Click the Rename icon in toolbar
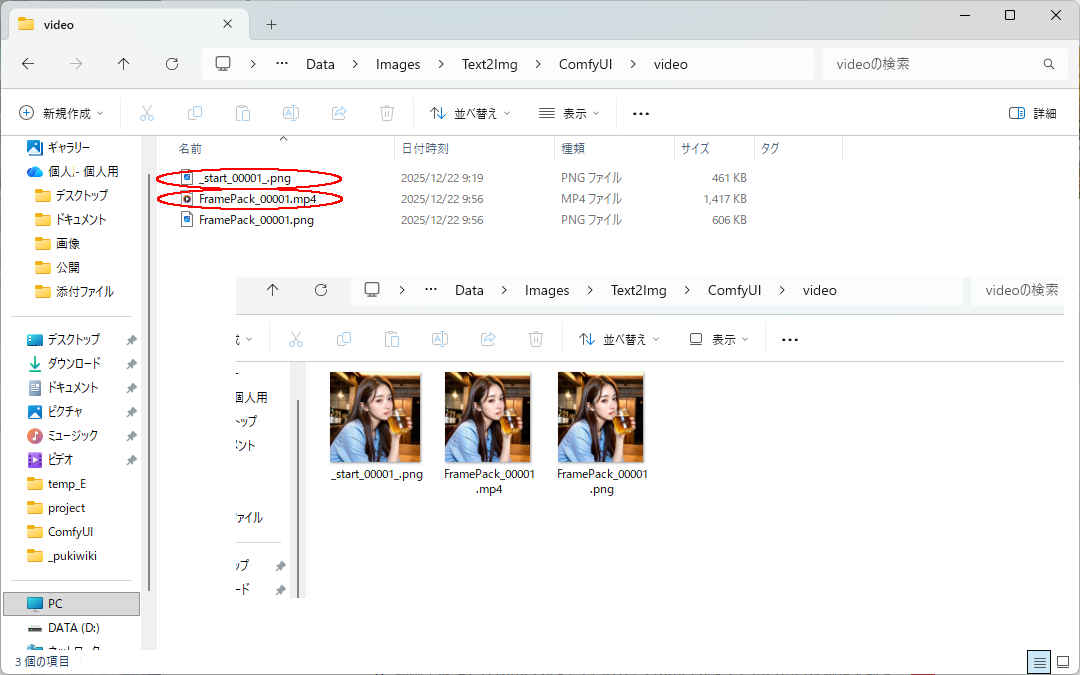Screen dimensions: 1080x675 (291, 113)
